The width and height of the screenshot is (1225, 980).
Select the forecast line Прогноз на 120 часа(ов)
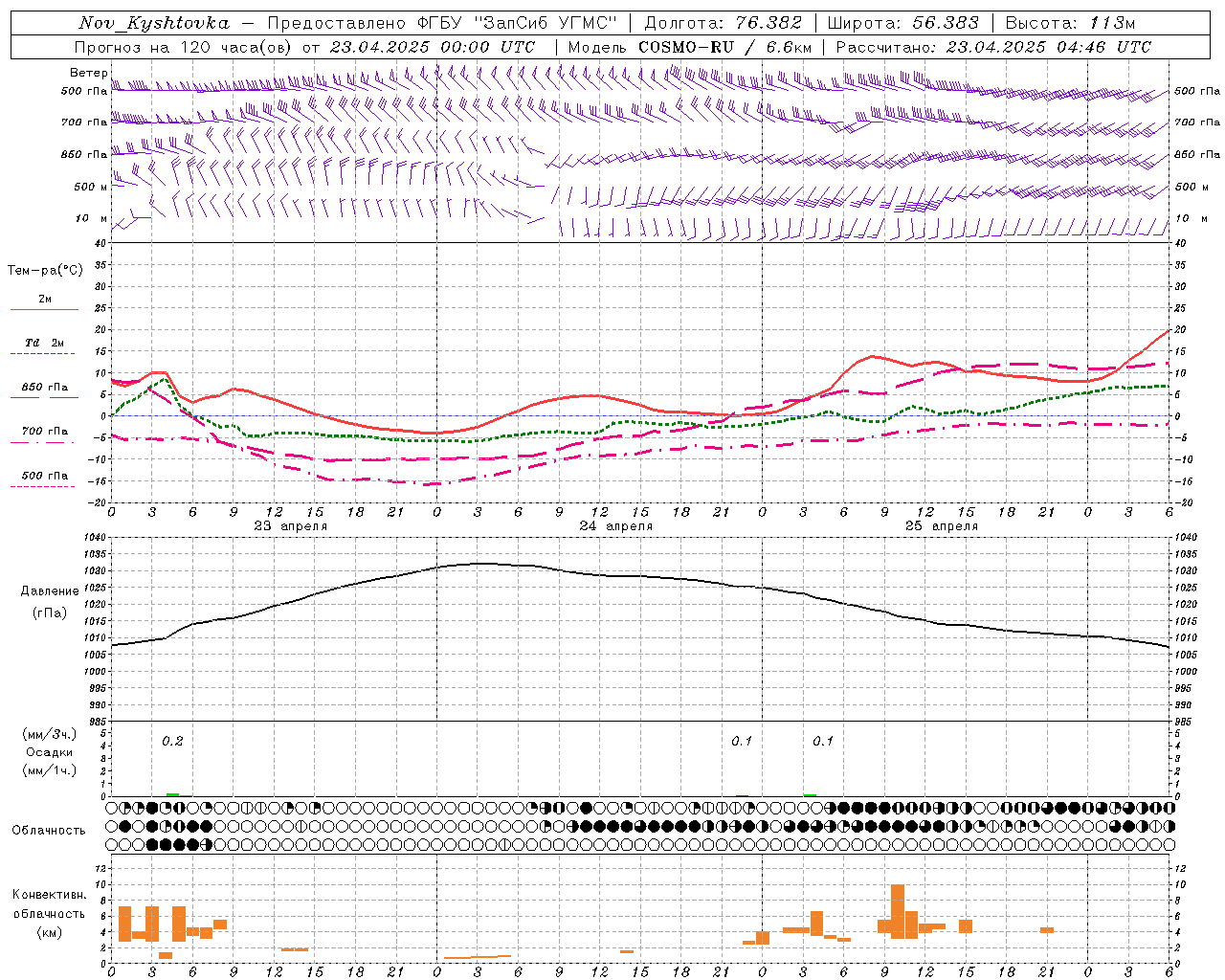click(184, 47)
